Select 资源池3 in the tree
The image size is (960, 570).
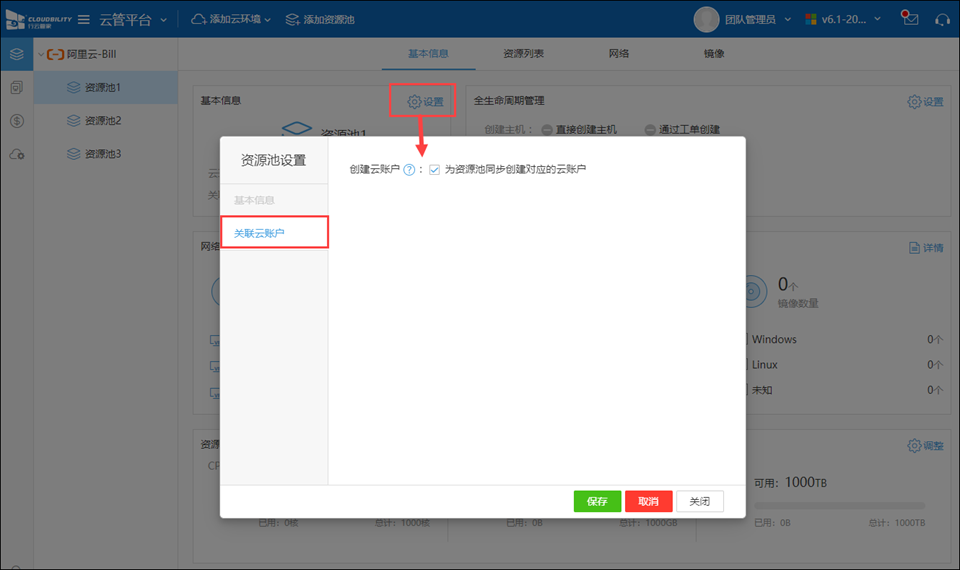106,154
